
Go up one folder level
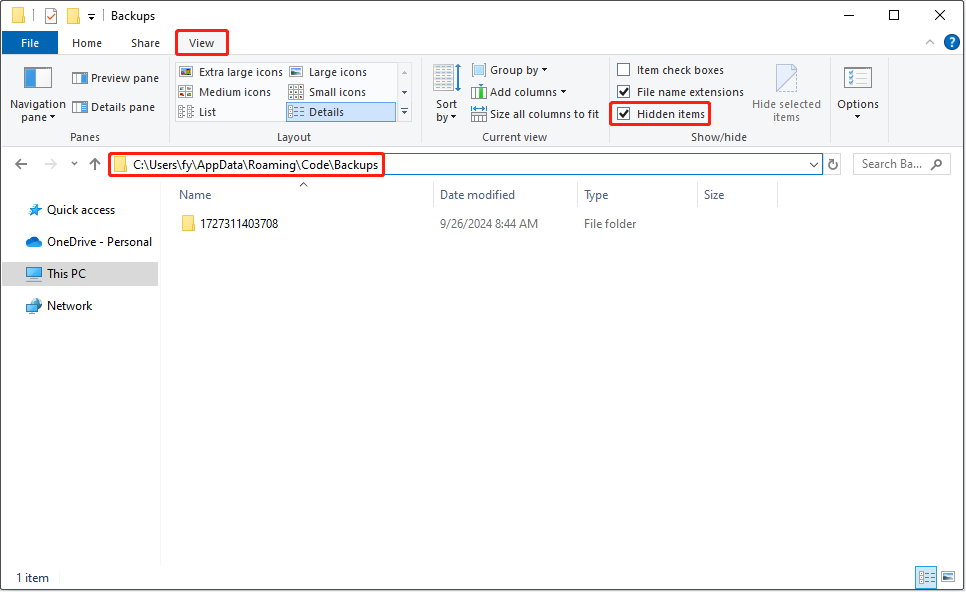[x=95, y=164]
